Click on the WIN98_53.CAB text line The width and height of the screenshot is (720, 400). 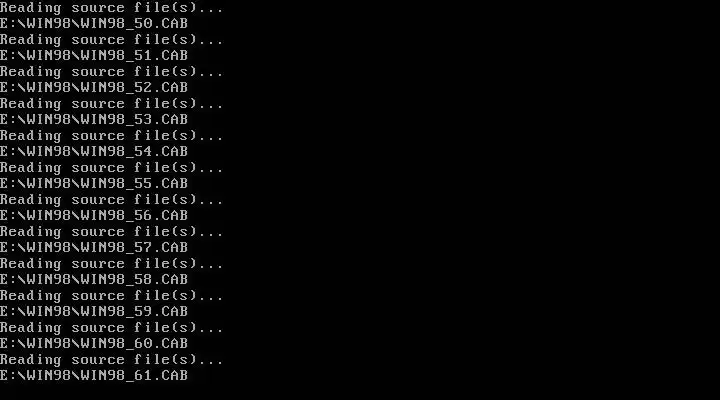(x=94, y=119)
